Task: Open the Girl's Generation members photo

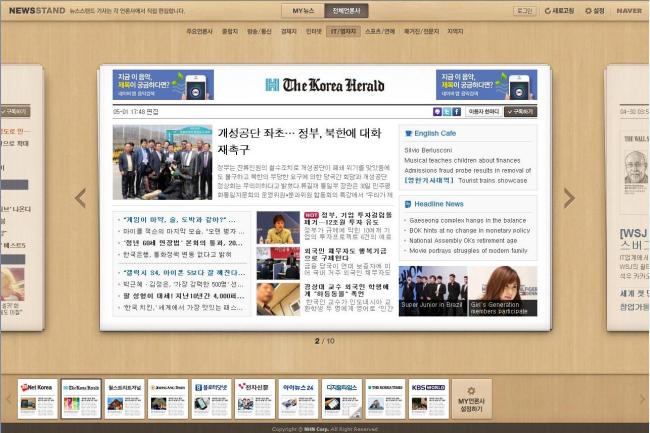Action: tap(502, 291)
